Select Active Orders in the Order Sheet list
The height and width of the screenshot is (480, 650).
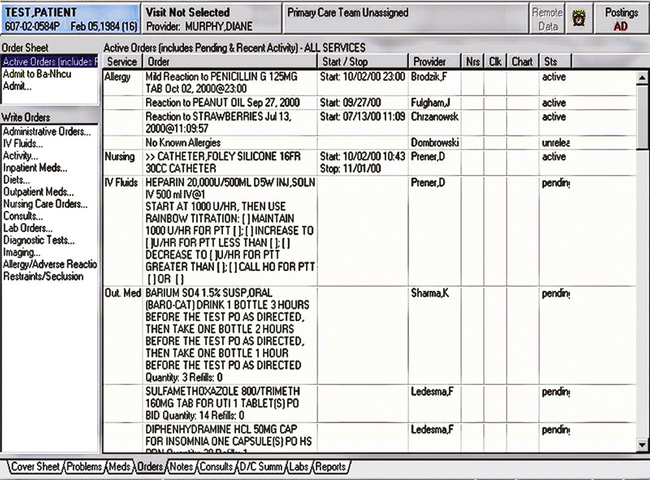tap(49, 63)
